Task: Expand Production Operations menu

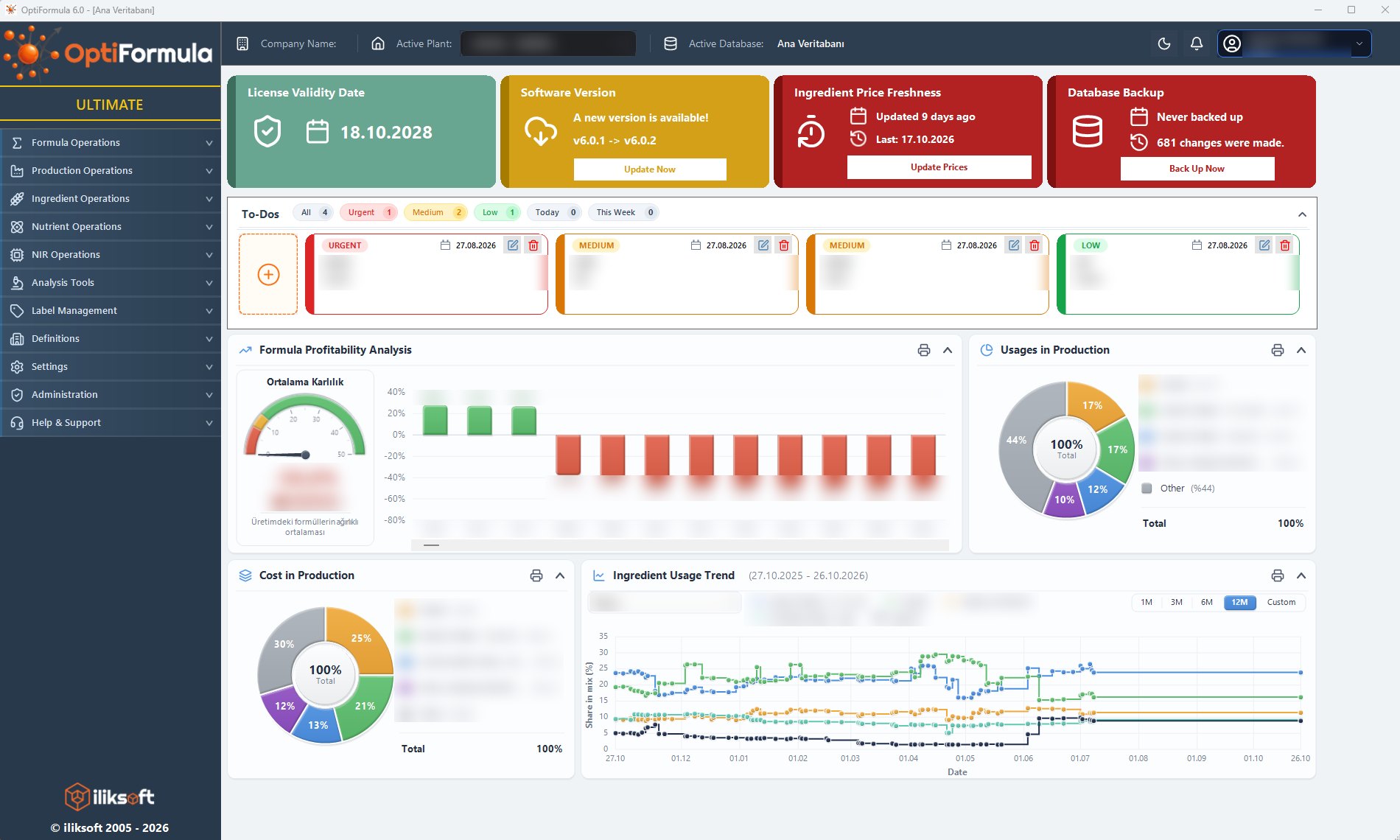Action: pyautogui.click(x=111, y=170)
